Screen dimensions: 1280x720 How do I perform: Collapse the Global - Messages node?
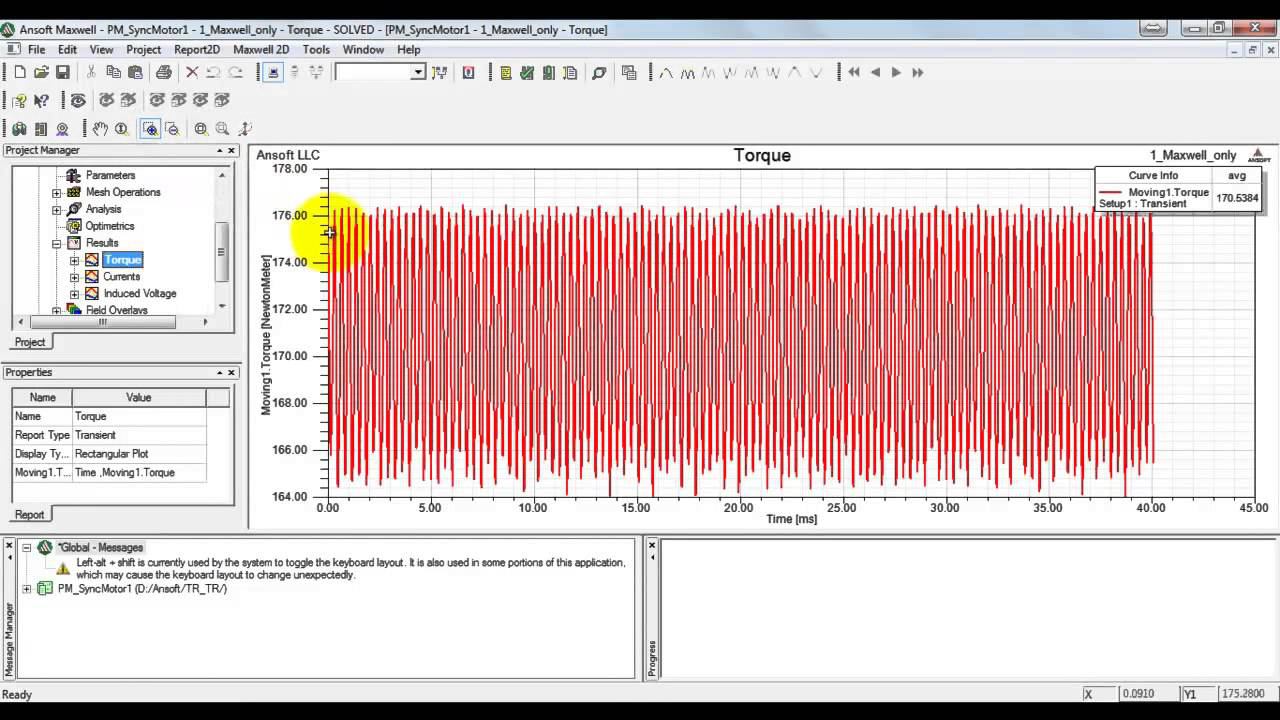click(x=27, y=548)
